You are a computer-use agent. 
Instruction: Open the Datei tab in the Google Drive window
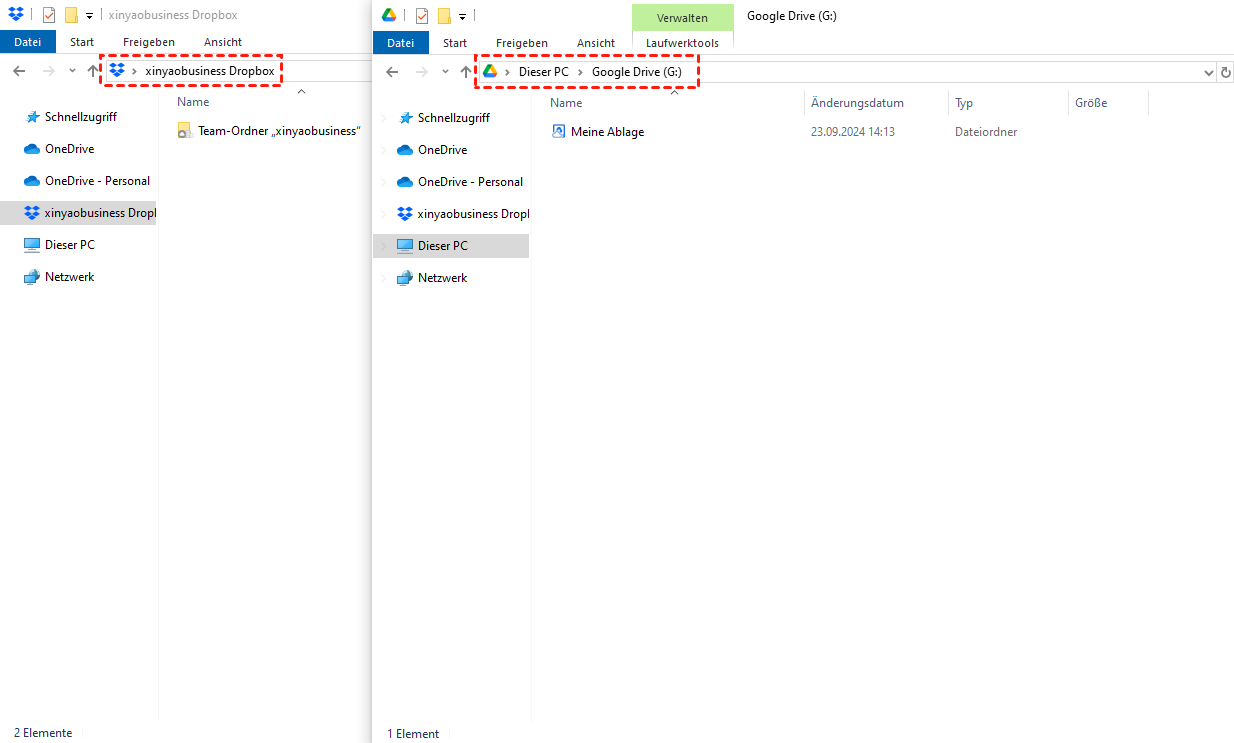(401, 43)
